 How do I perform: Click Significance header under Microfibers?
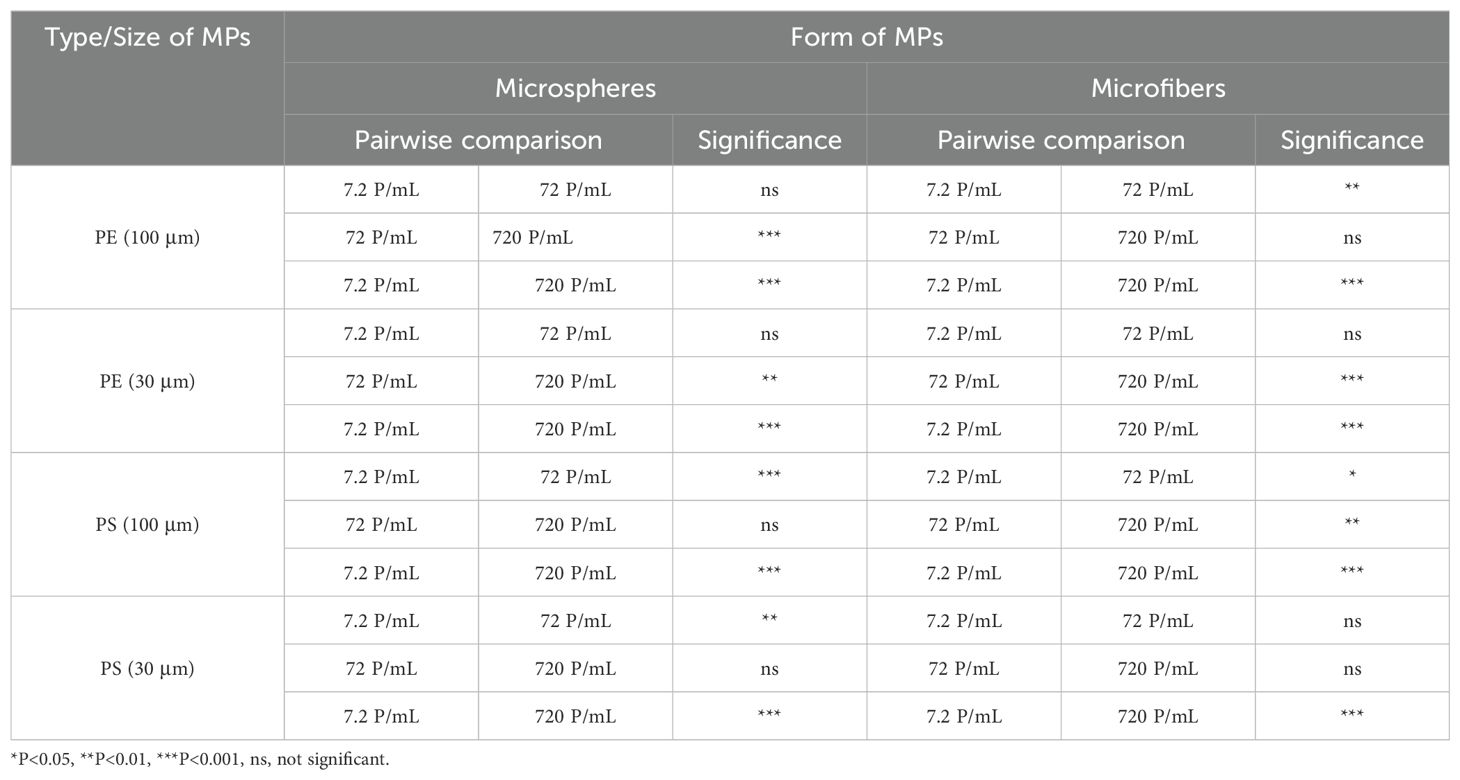click(1351, 140)
